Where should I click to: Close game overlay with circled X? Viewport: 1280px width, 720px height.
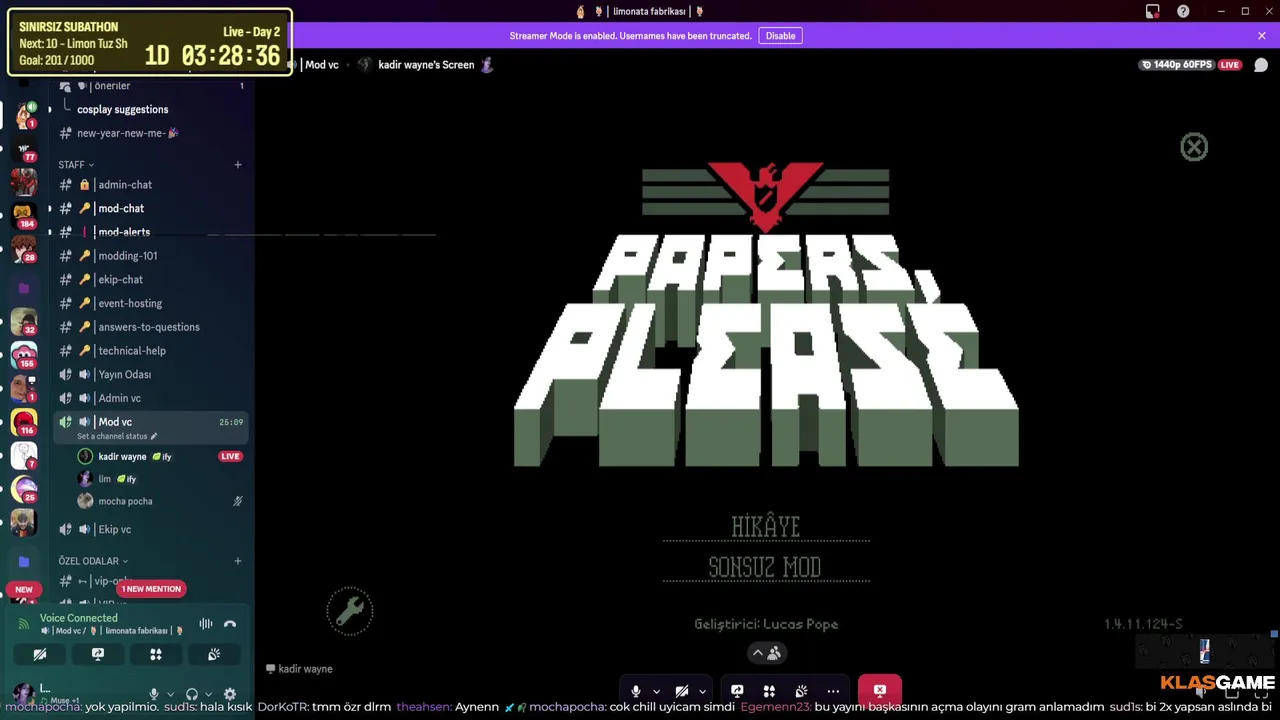coord(1194,148)
